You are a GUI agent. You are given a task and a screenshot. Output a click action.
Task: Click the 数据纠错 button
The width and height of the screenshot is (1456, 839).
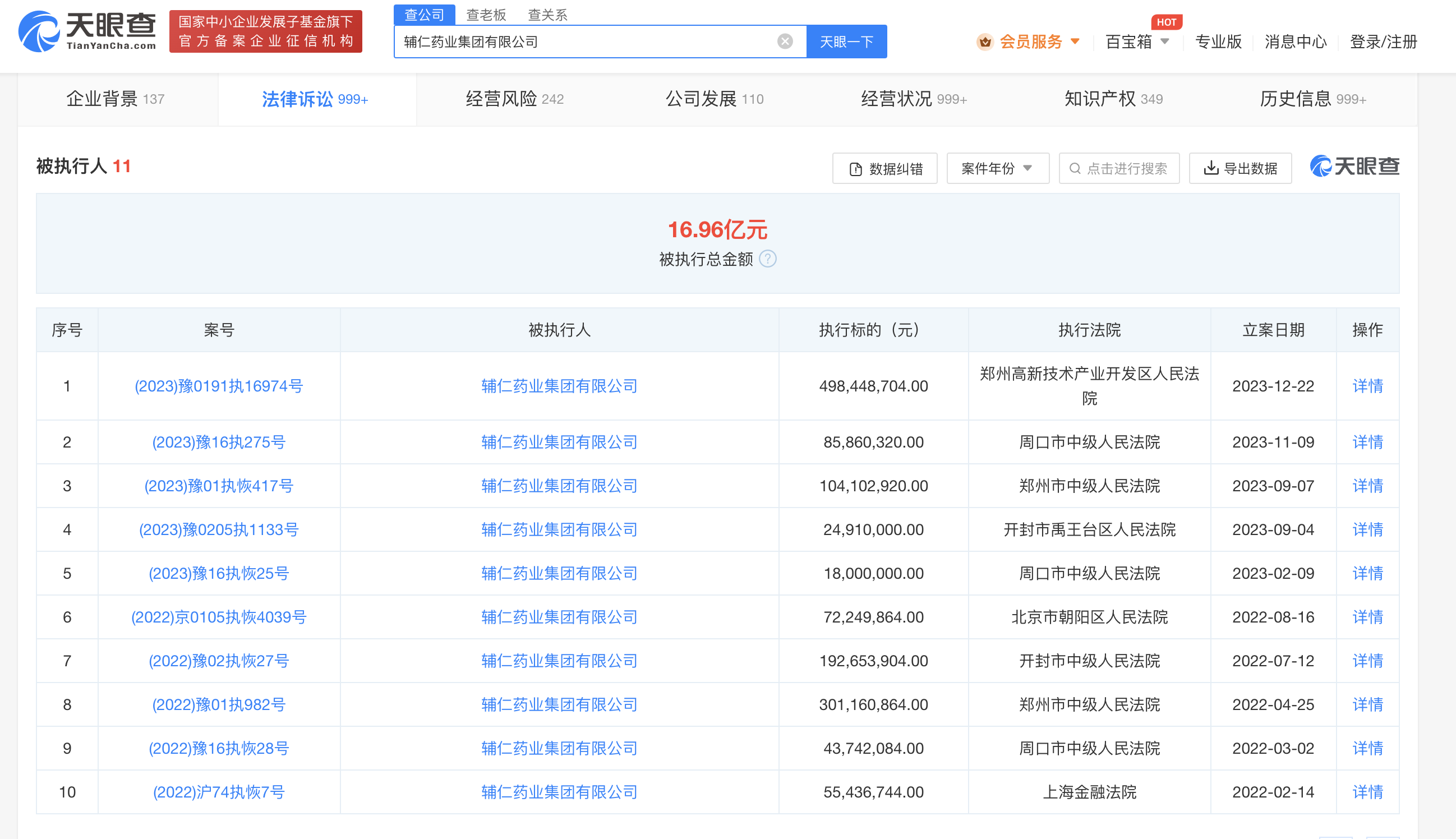click(x=885, y=168)
